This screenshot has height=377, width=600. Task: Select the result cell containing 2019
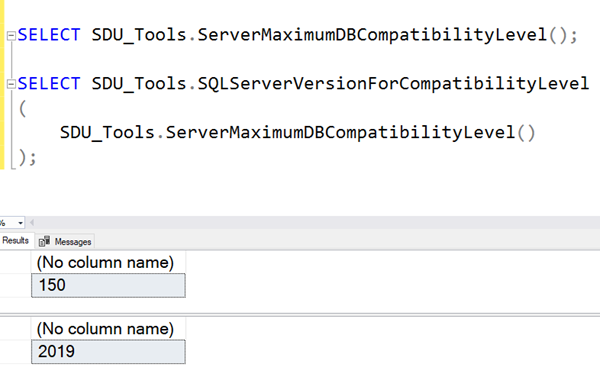click(108, 351)
